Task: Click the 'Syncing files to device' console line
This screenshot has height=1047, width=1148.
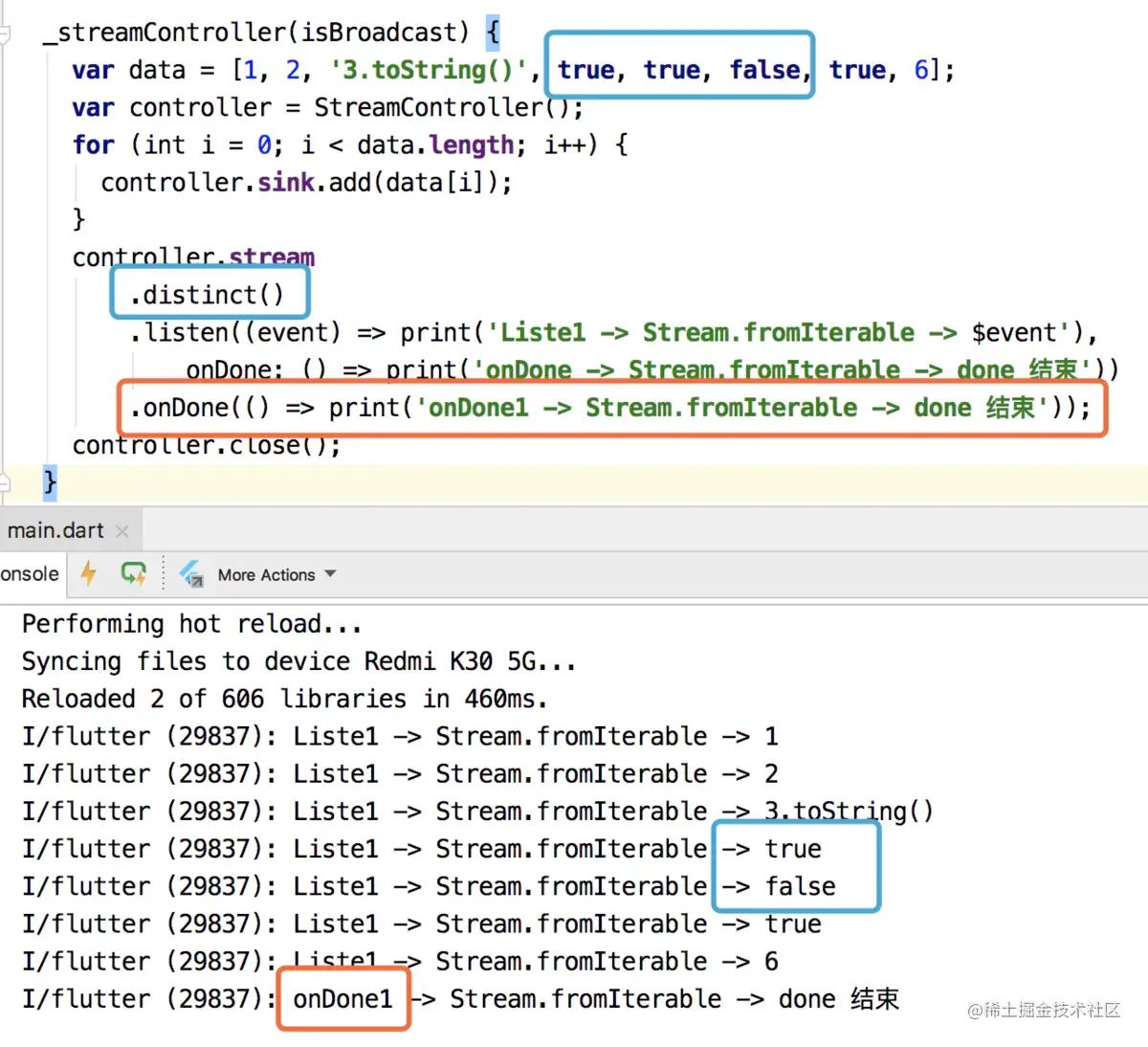Action: (298, 661)
